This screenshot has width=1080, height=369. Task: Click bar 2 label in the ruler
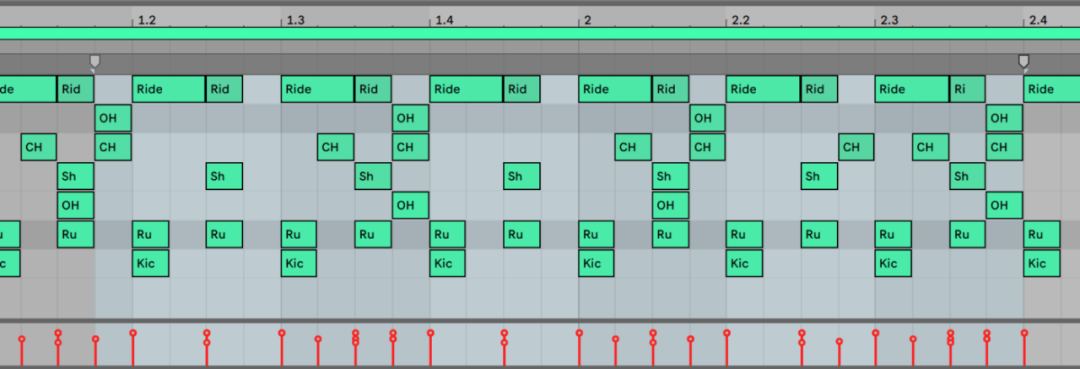pyautogui.click(x=588, y=20)
